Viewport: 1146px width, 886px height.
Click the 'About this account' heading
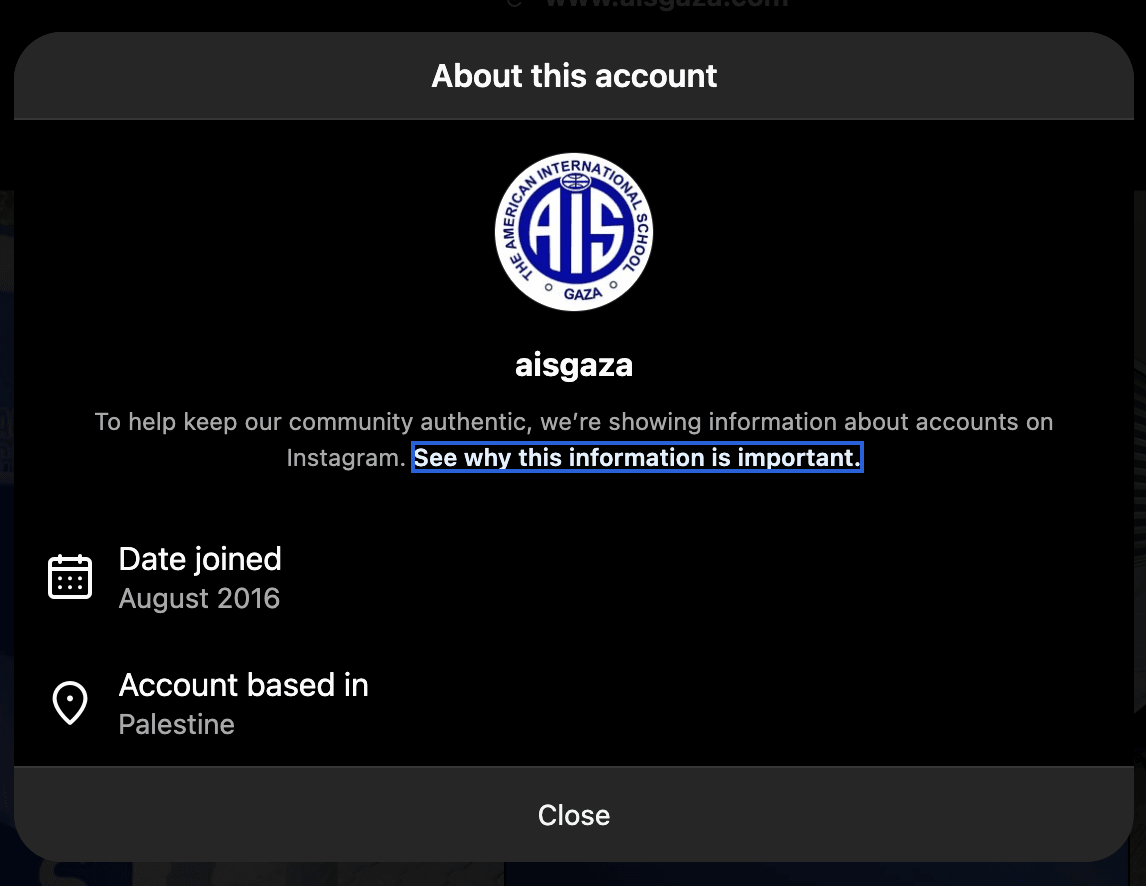[574, 76]
